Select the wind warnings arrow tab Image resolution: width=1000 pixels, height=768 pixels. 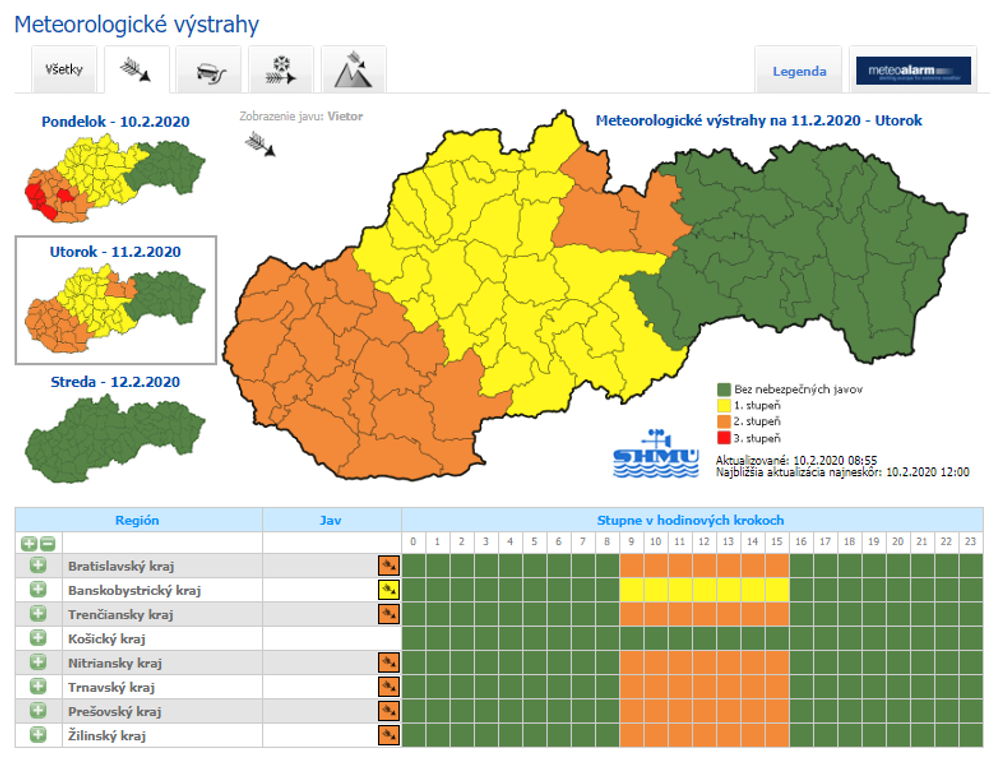(136, 70)
